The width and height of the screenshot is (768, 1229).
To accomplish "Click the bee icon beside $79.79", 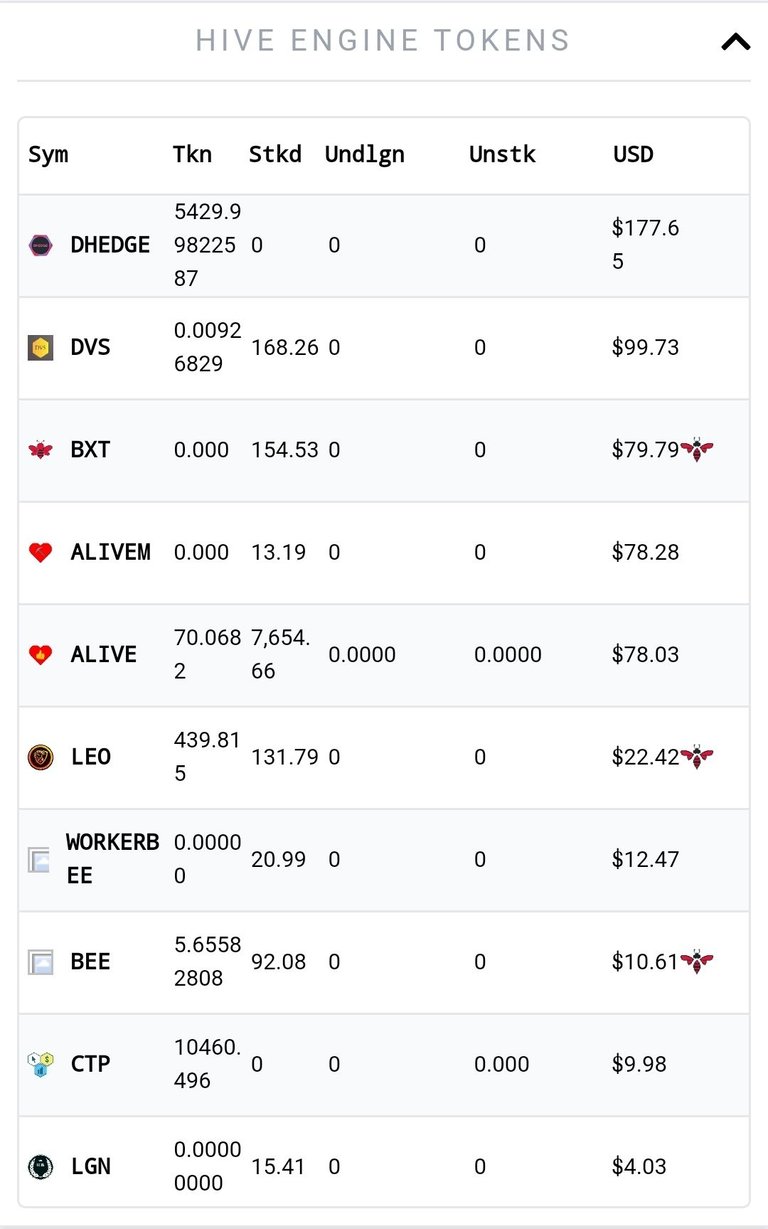I will (697, 450).
